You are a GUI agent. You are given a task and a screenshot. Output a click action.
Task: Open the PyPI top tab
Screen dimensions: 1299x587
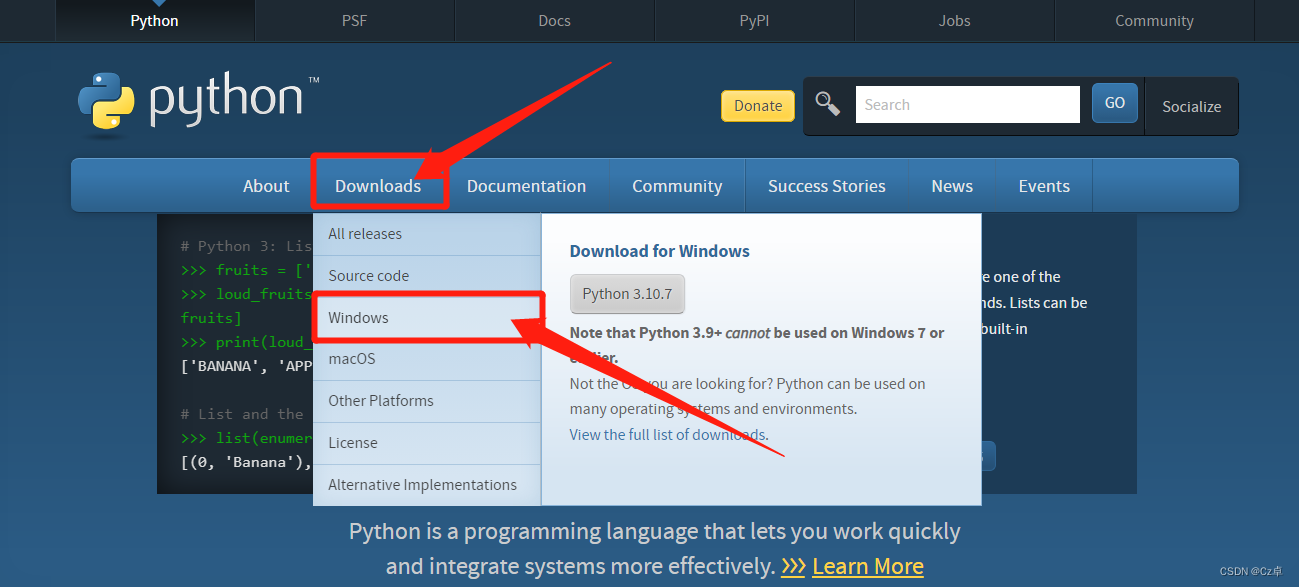[x=754, y=20]
